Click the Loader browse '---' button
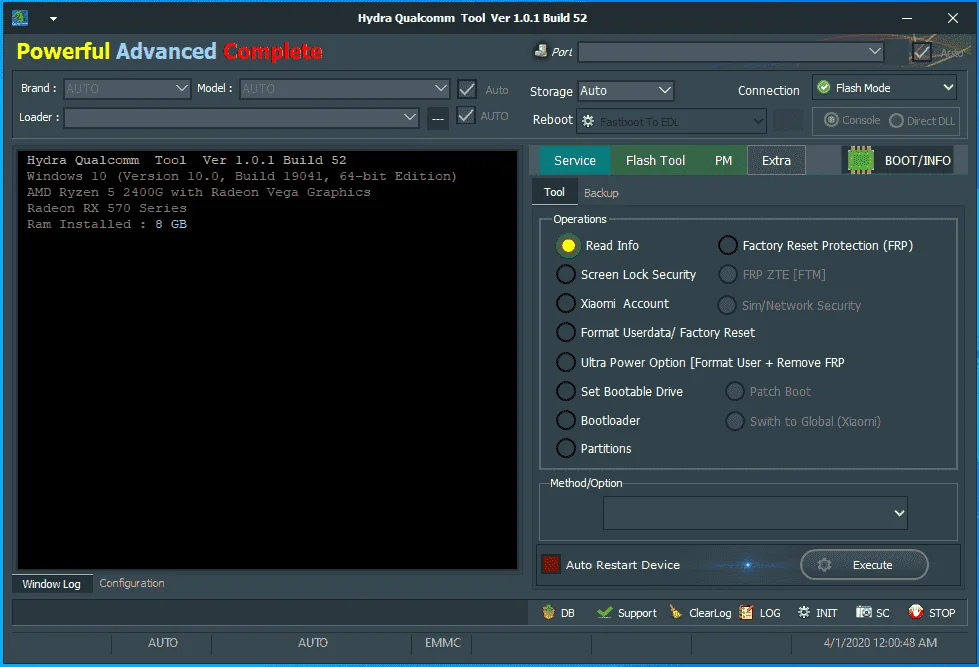This screenshot has width=979, height=667. point(438,118)
